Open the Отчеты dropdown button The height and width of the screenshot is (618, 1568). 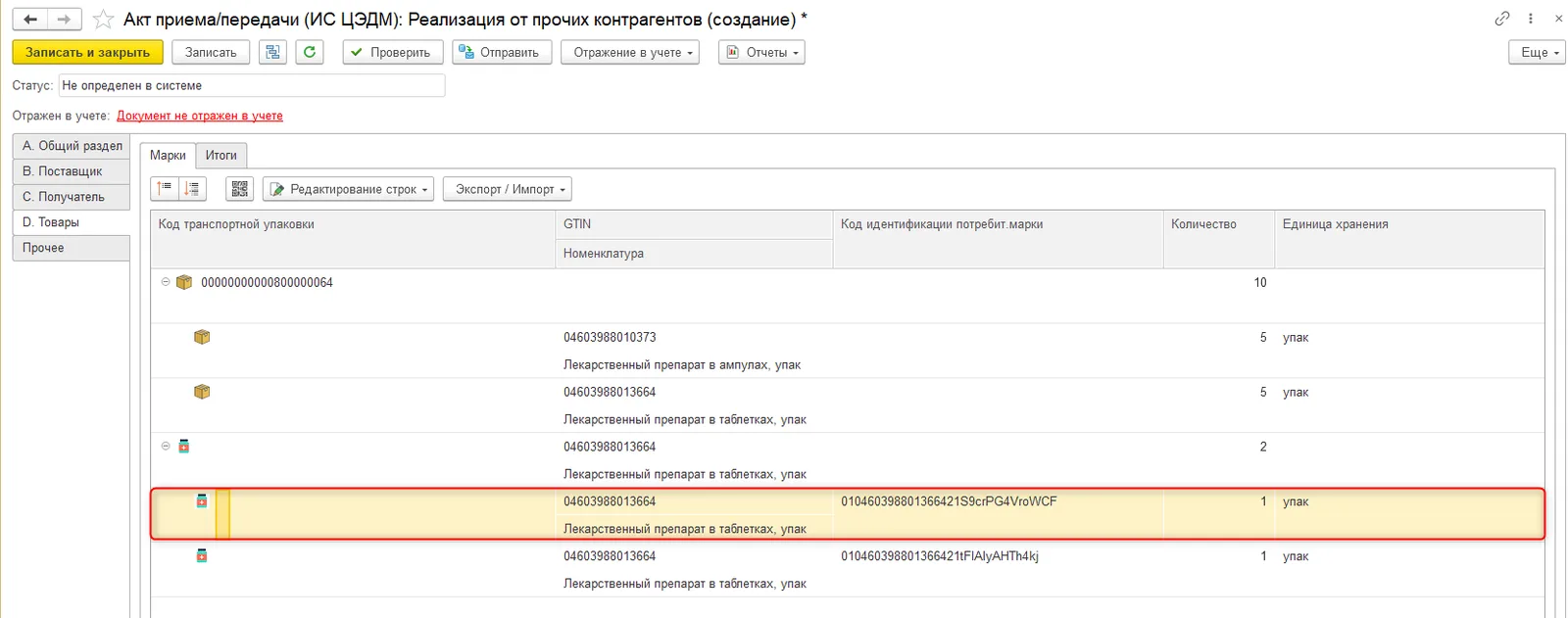[x=761, y=52]
